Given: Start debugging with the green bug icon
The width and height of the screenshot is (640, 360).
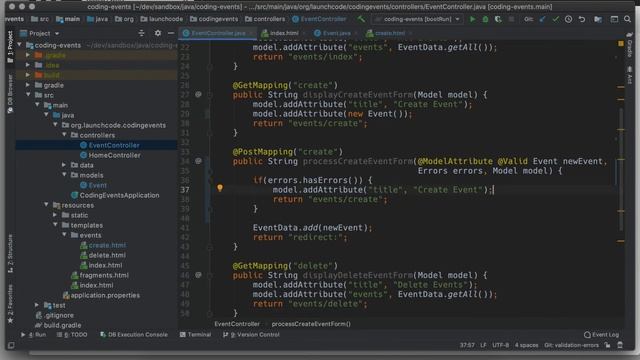Looking at the screenshot, I should pos(485,19).
